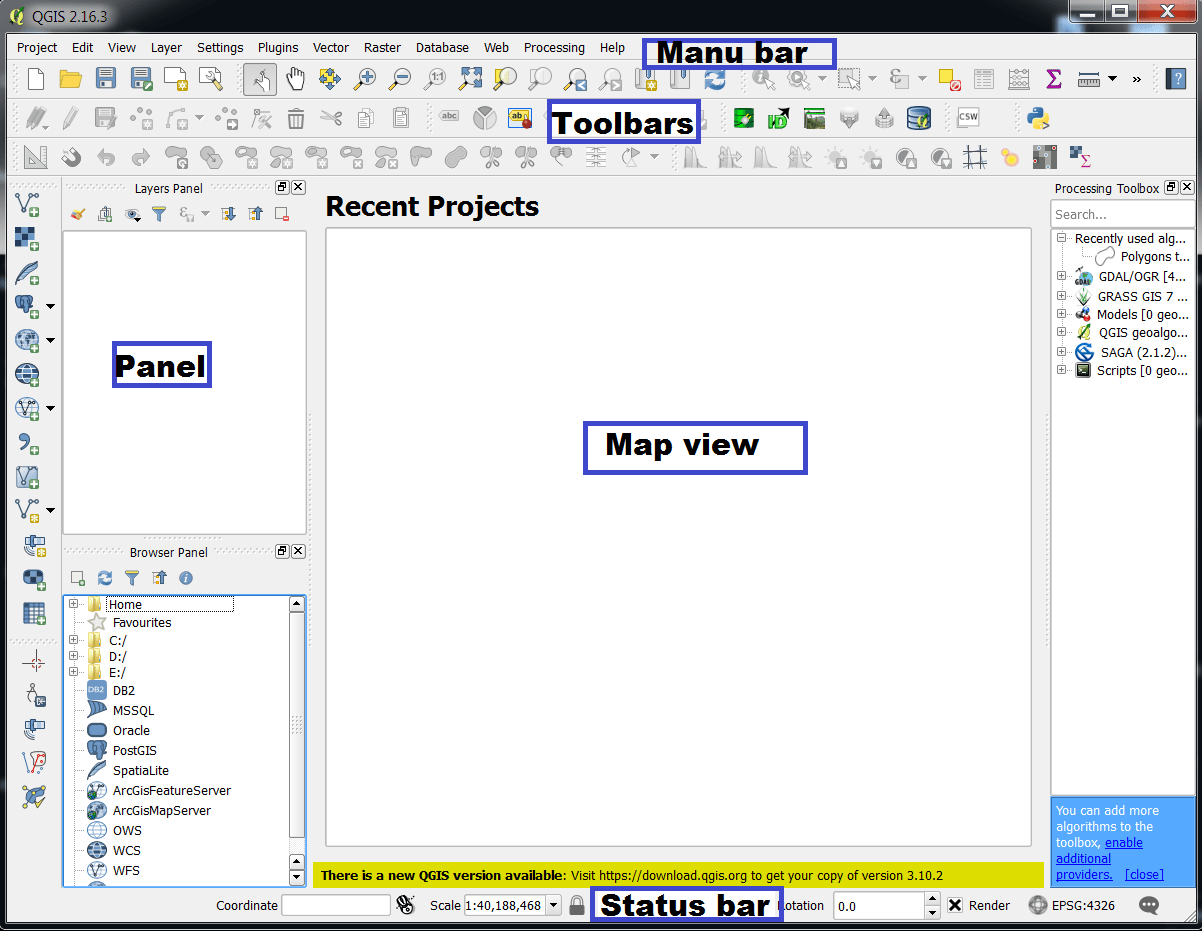Viewport: 1202px width, 931px height.
Task: Expand the C:/ drive node
Action: [73, 640]
